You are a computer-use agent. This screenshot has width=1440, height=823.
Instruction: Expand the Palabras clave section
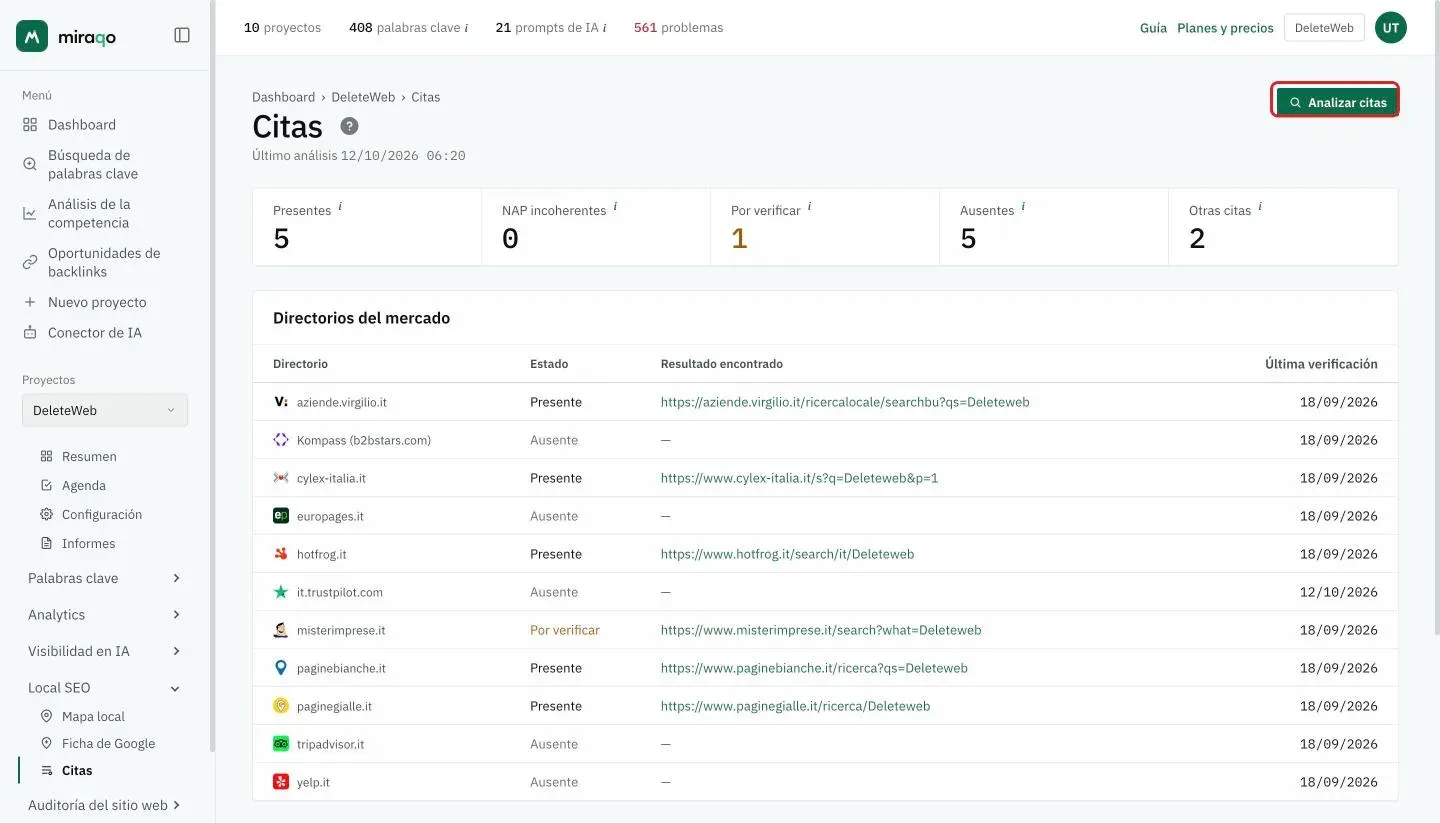tap(104, 578)
